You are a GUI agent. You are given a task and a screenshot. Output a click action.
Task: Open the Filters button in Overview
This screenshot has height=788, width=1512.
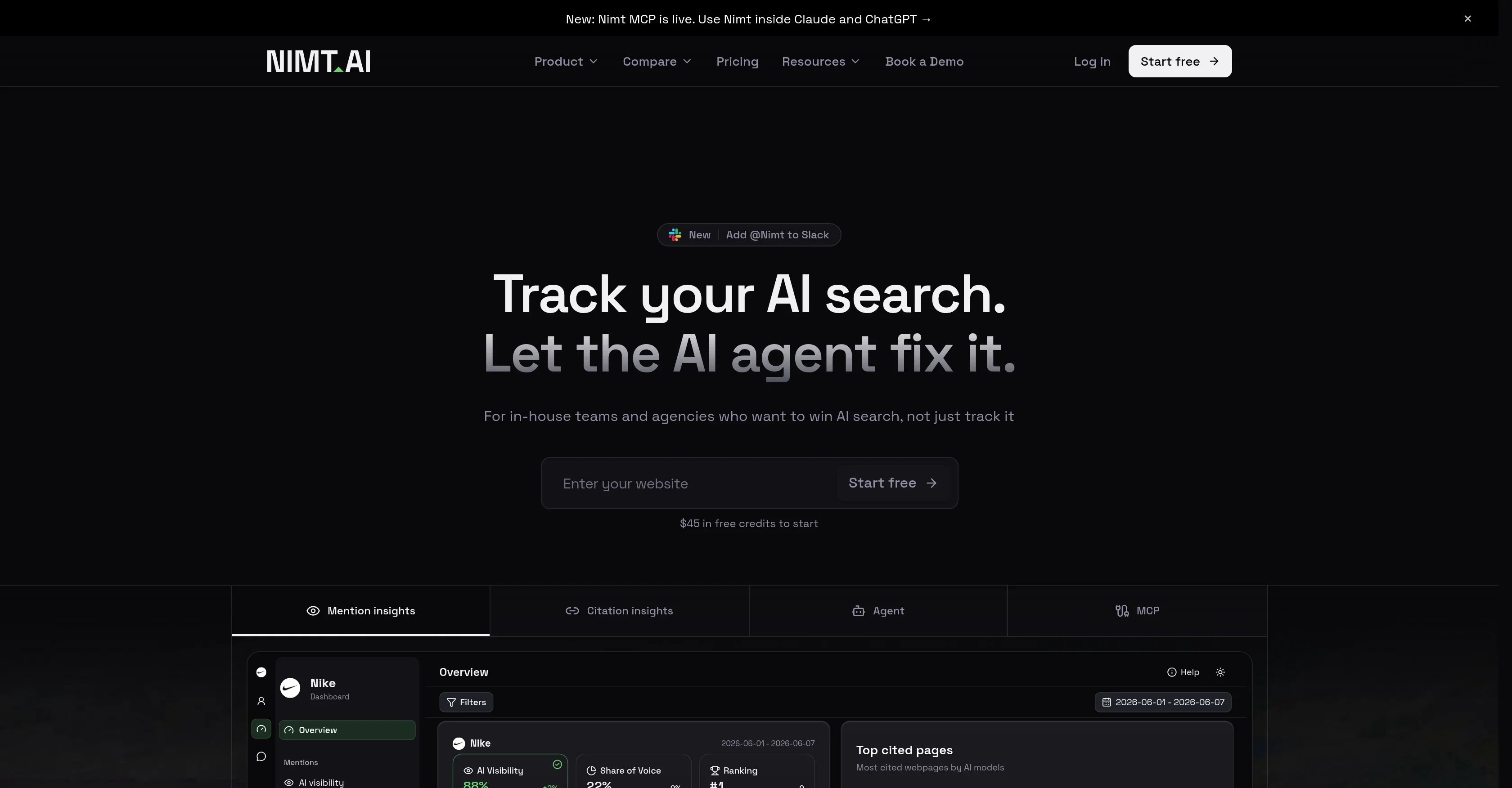click(x=466, y=703)
